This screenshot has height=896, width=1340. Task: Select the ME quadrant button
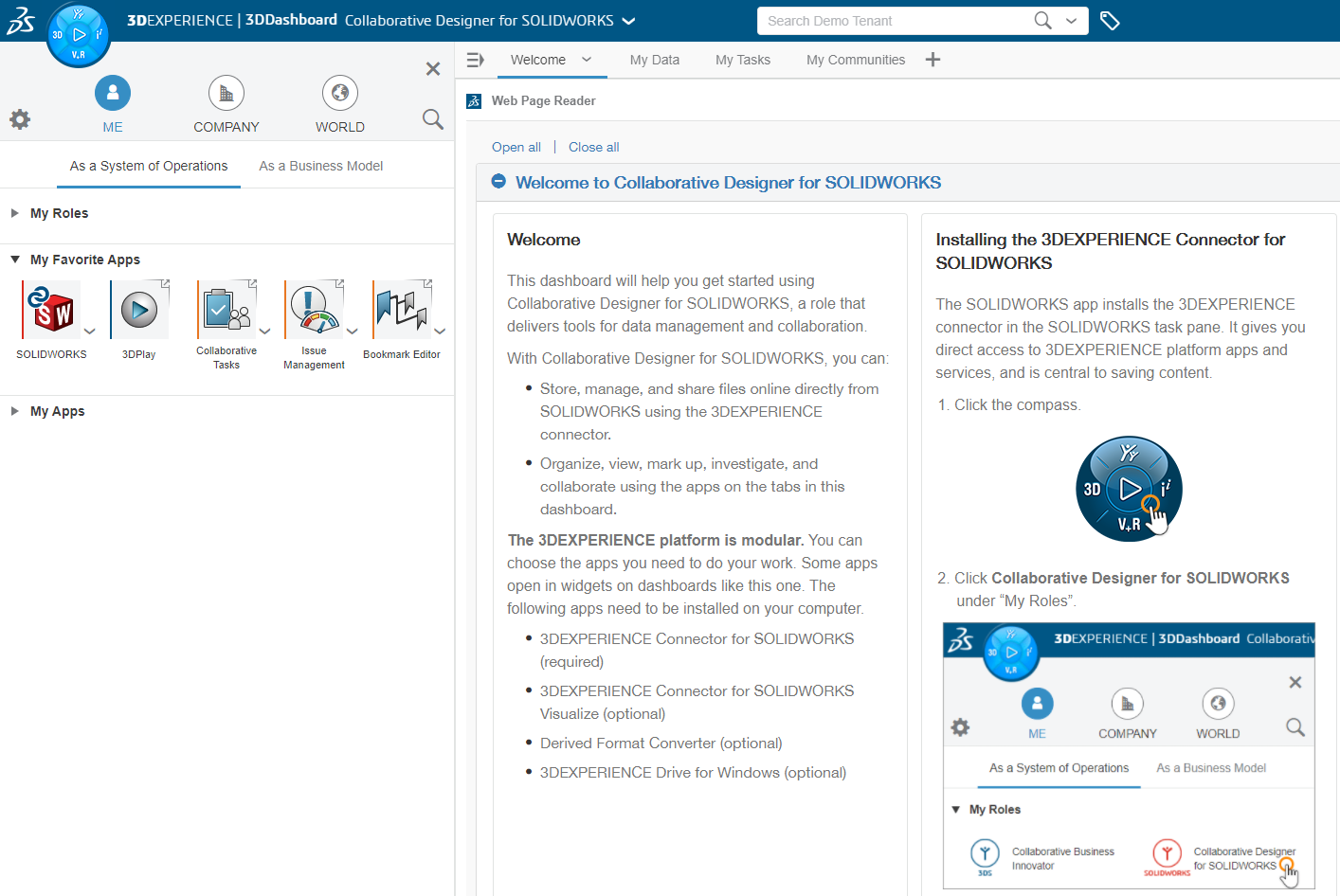click(x=113, y=94)
